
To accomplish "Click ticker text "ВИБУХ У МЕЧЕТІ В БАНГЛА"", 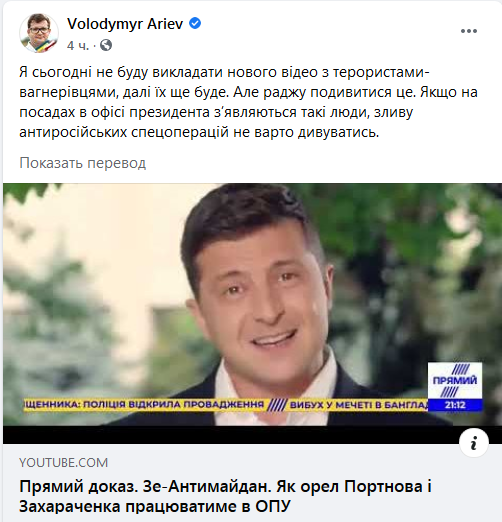I will point(359,405).
